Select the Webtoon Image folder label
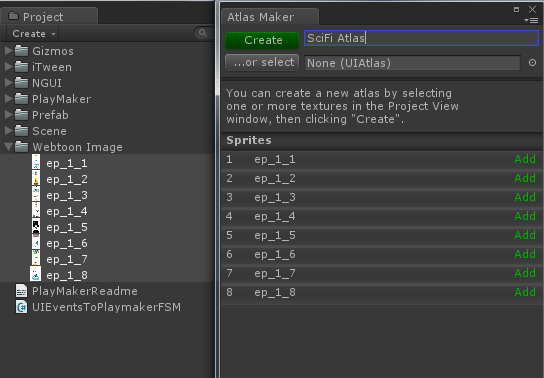 pyautogui.click(x=77, y=147)
